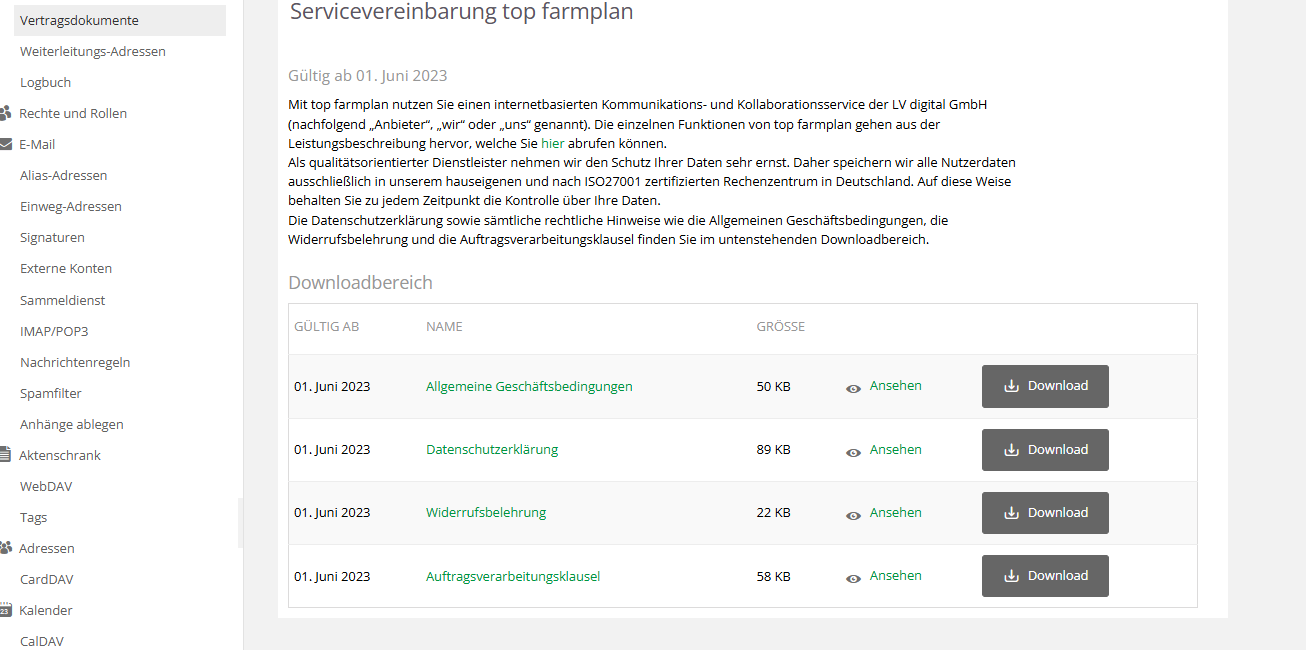
Task: Open the Datenschutzerklärung document link
Action: coord(492,449)
